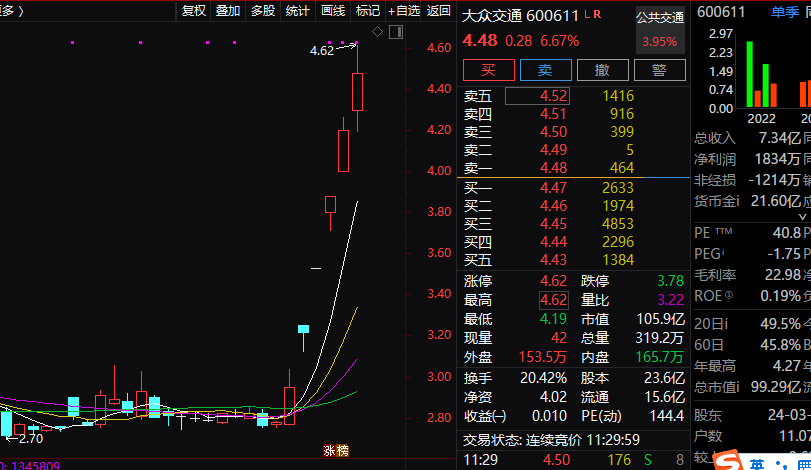Click the 警 alert button
The width and height of the screenshot is (811, 470).
[659, 70]
